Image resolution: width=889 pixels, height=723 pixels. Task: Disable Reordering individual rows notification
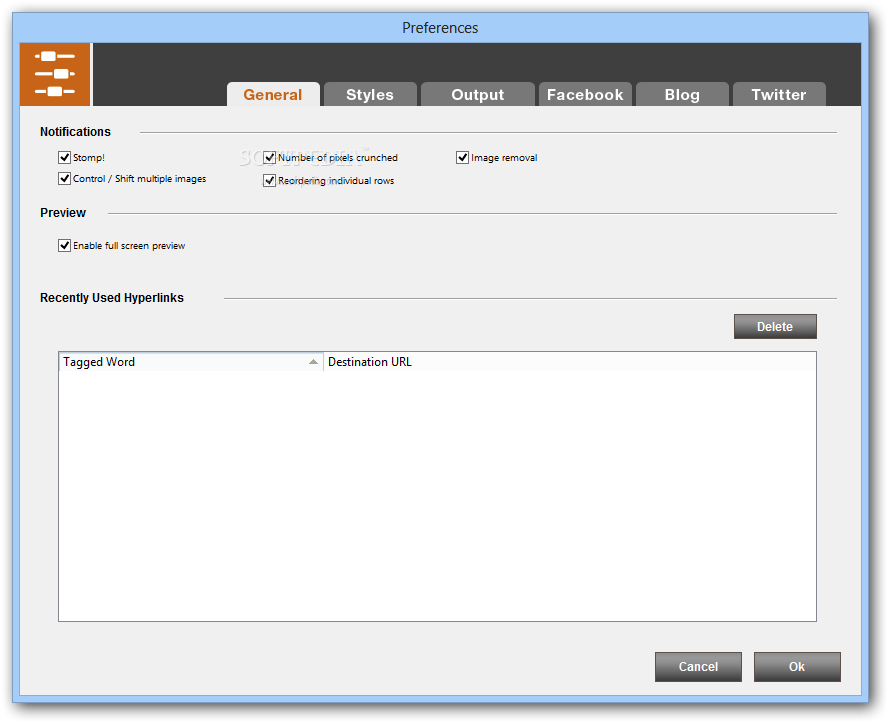(269, 180)
